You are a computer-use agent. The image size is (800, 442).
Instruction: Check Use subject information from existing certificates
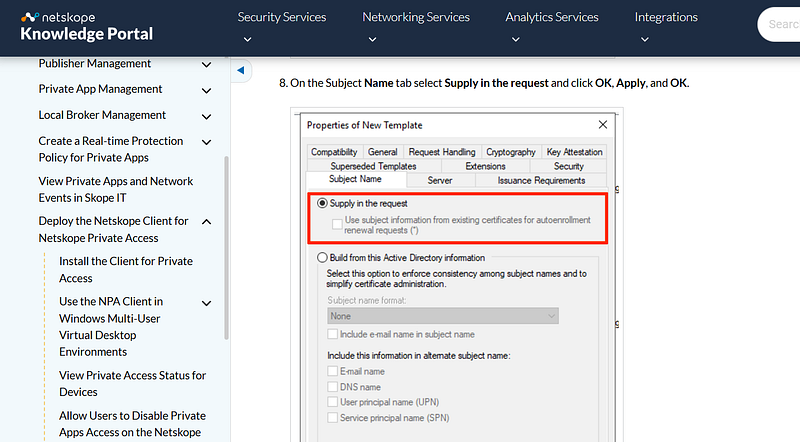337,224
